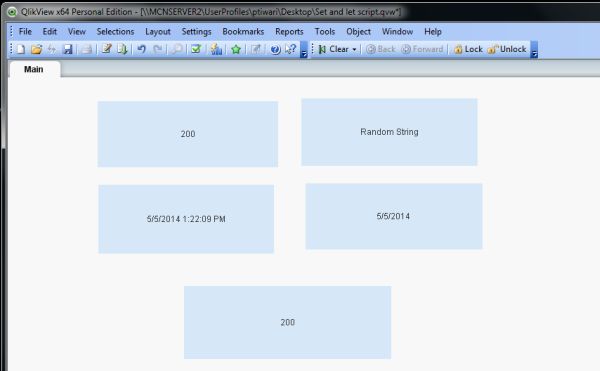Open the Clear dropdown arrow
The height and width of the screenshot is (371, 600).
tap(354, 49)
